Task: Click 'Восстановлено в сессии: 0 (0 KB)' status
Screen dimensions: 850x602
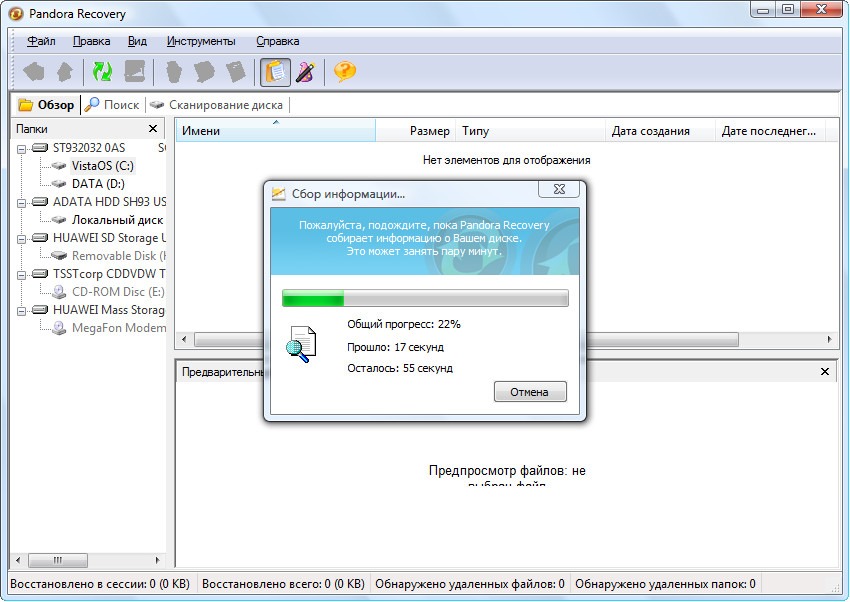Action: click(100, 584)
